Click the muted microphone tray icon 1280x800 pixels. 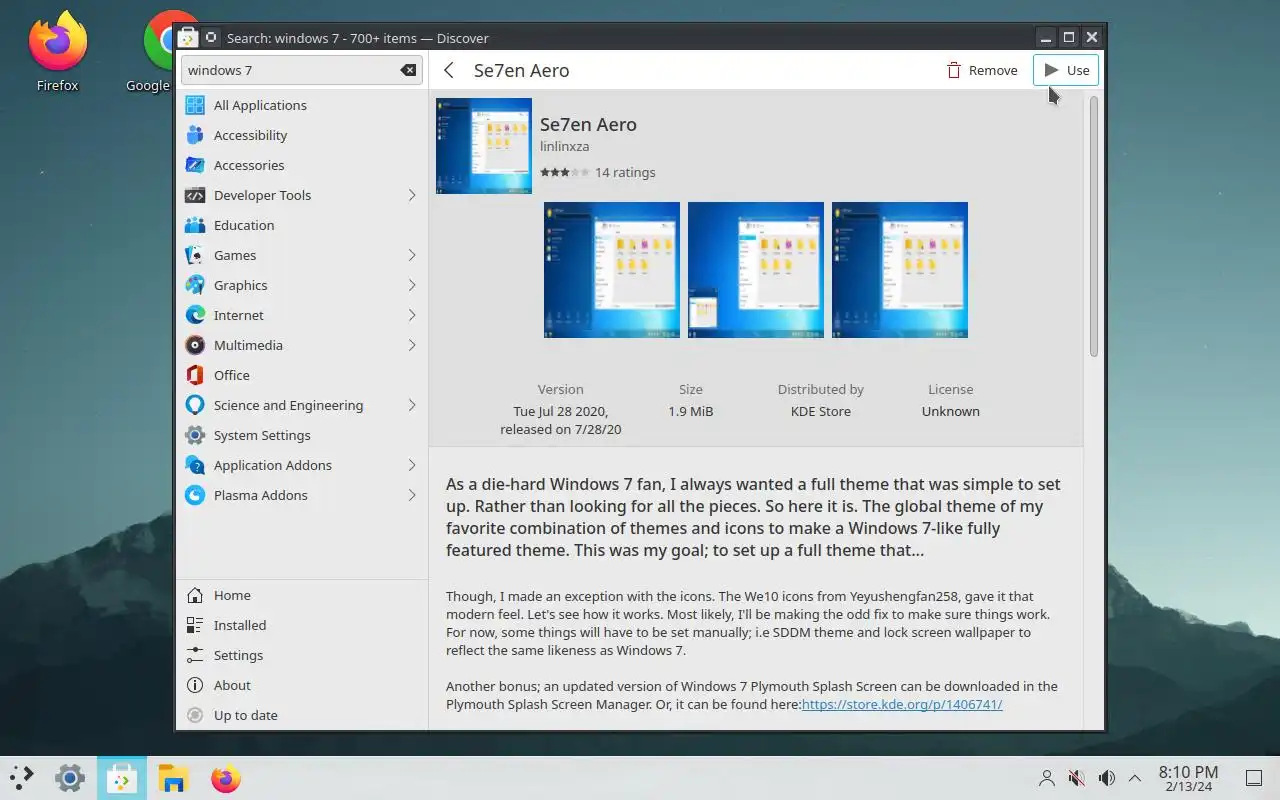[x=1077, y=778]
